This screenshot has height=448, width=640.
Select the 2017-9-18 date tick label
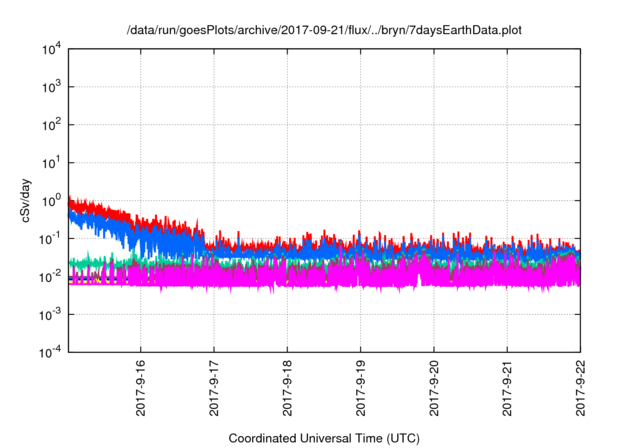pyautogui.click(x=287, y=388)
